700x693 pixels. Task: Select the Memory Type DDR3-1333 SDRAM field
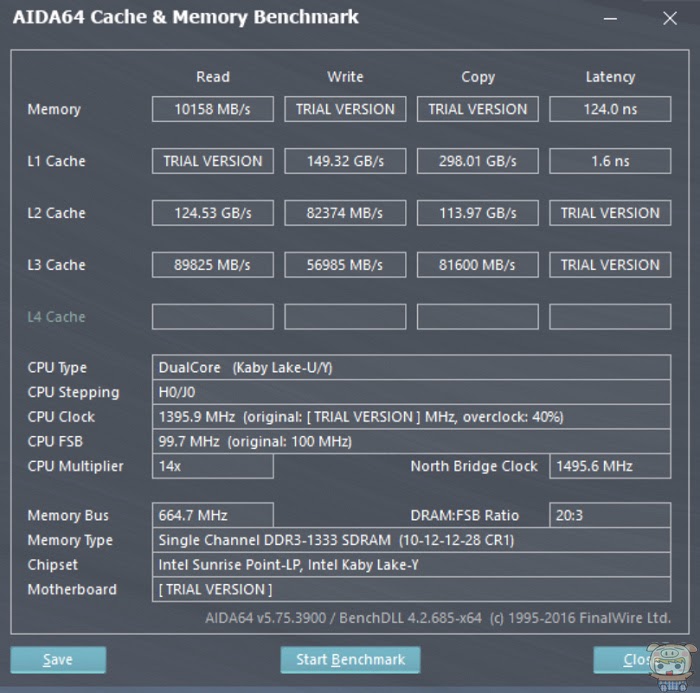click(x=411, y=540)
